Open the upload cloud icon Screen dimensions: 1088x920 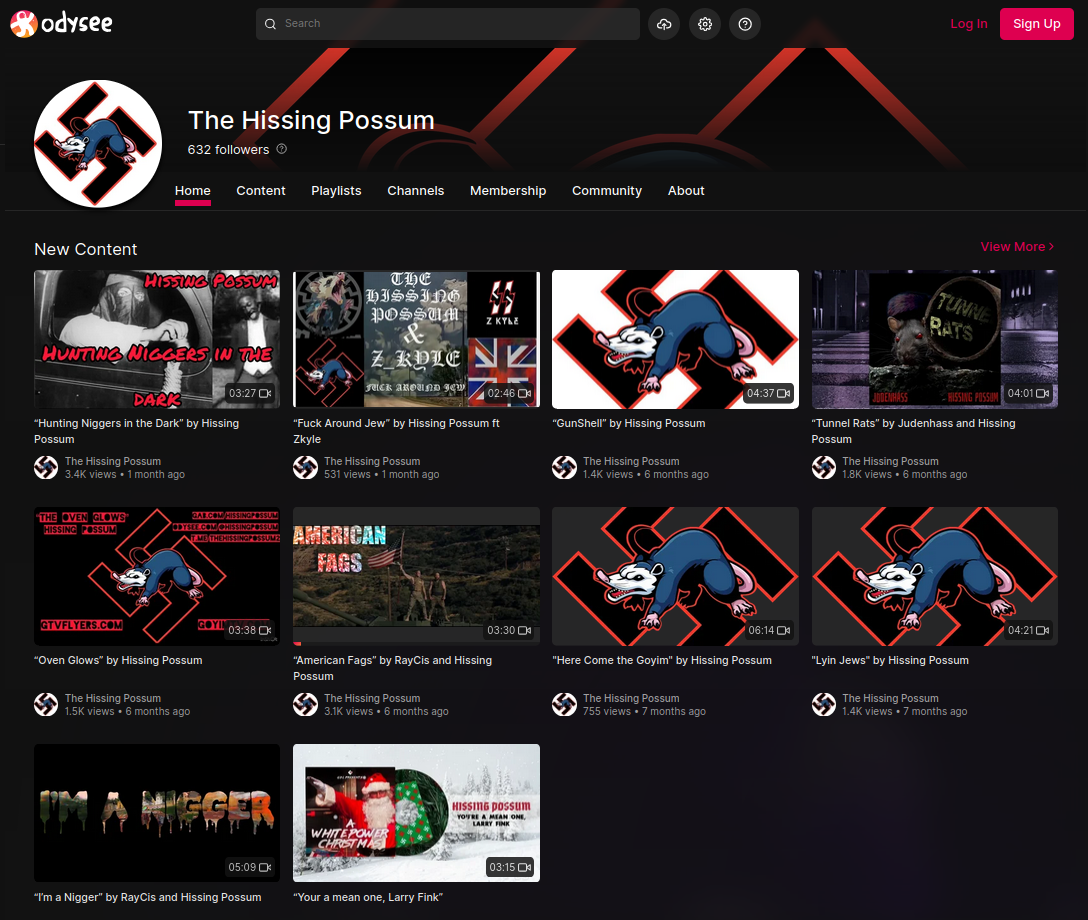point(664,24)
